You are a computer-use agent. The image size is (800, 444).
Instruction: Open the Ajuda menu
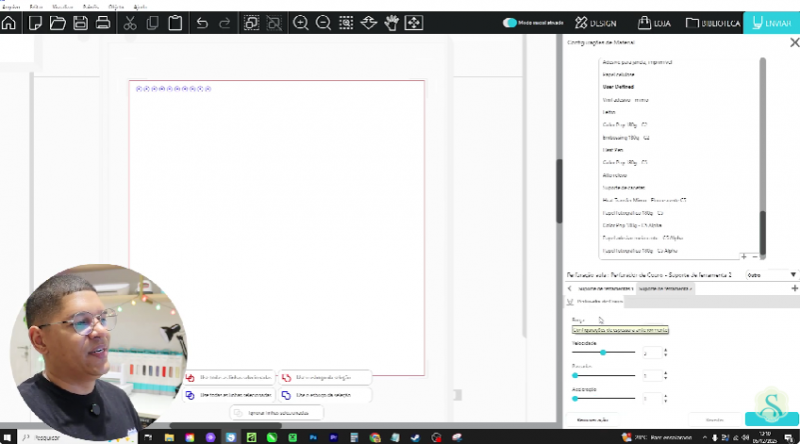(140, 7)
